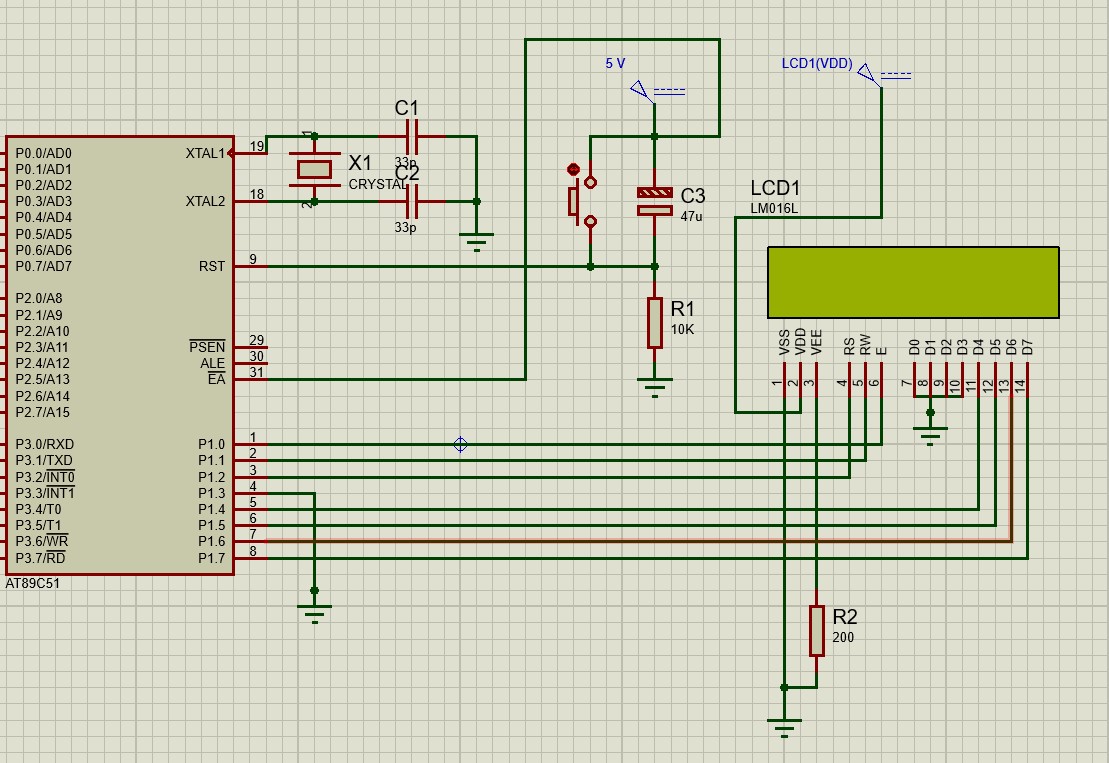Click the P1.7 pin label
Screen dimensions: 1109x763
coord(211,558)
